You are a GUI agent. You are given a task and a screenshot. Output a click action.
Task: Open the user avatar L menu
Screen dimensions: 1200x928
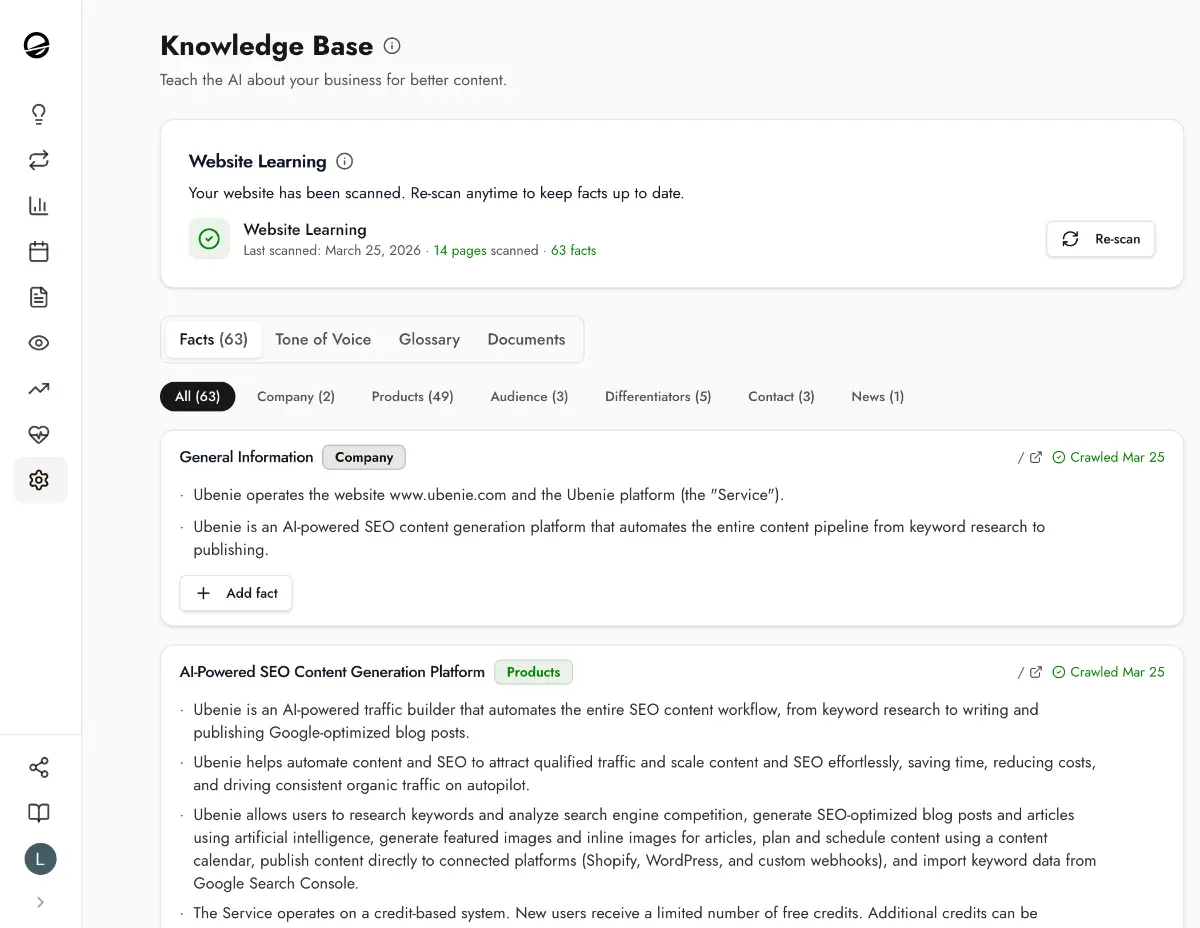pyautogui.click(x=40, y=859)
